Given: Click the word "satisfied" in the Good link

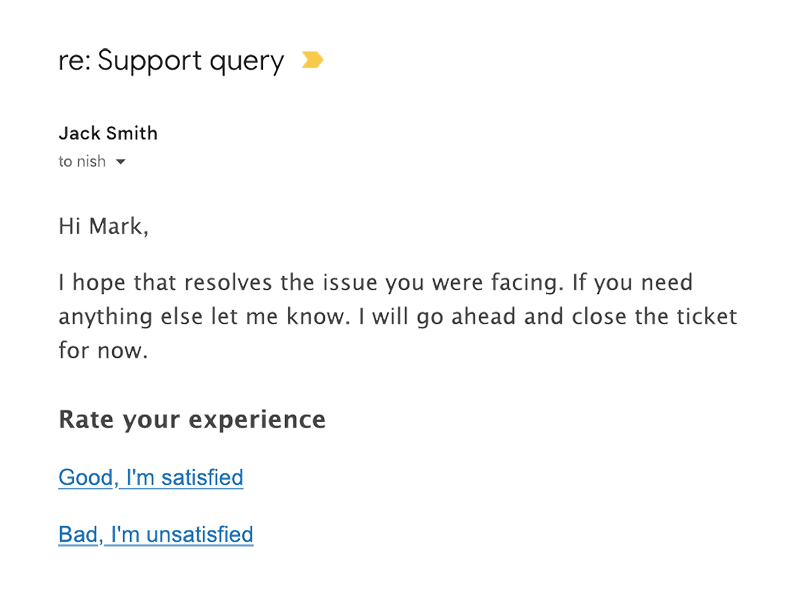Looking at the screenshot, I should coord(202,478).
